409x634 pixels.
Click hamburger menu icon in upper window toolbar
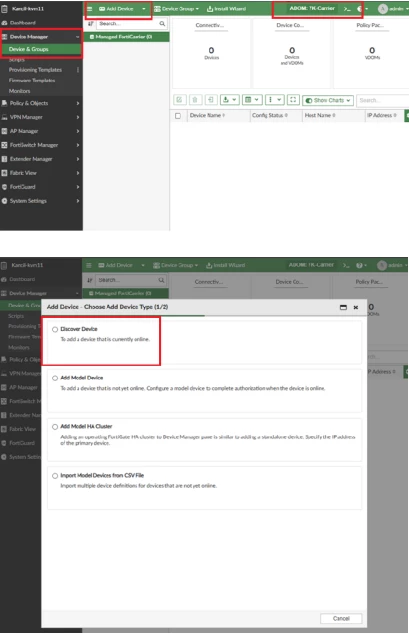(x=90, y=8)
